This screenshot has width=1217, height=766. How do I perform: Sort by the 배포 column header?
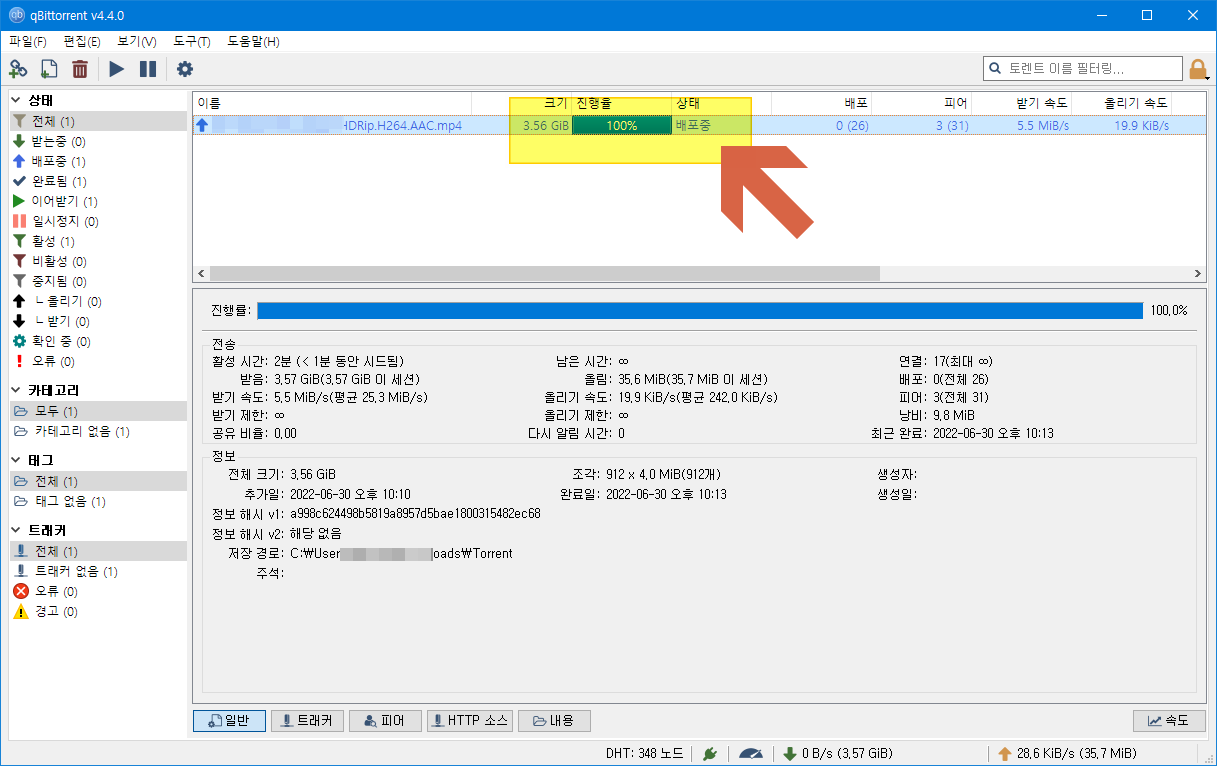[x=821, y=103]
